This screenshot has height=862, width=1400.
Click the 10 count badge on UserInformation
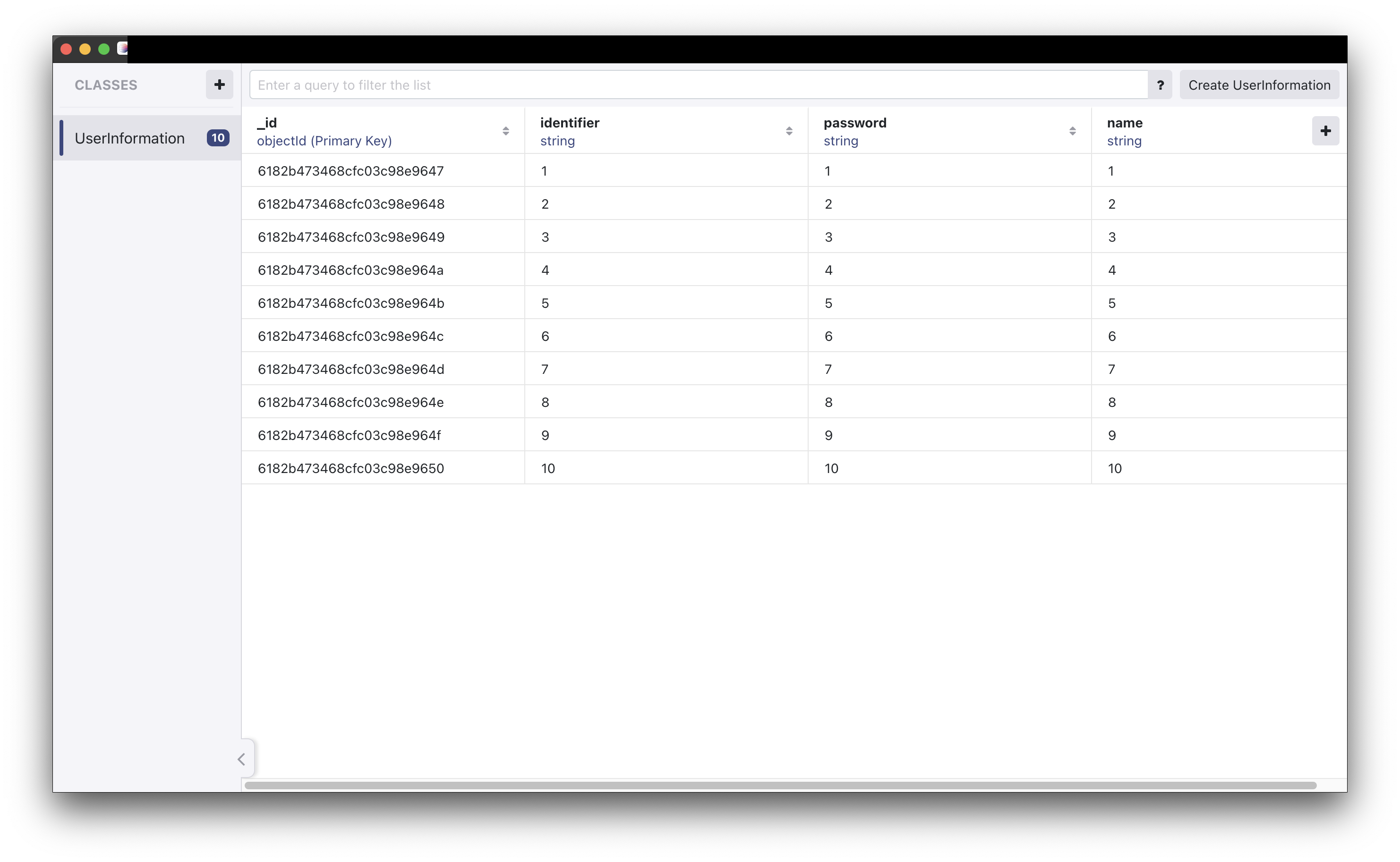(218, 138)
